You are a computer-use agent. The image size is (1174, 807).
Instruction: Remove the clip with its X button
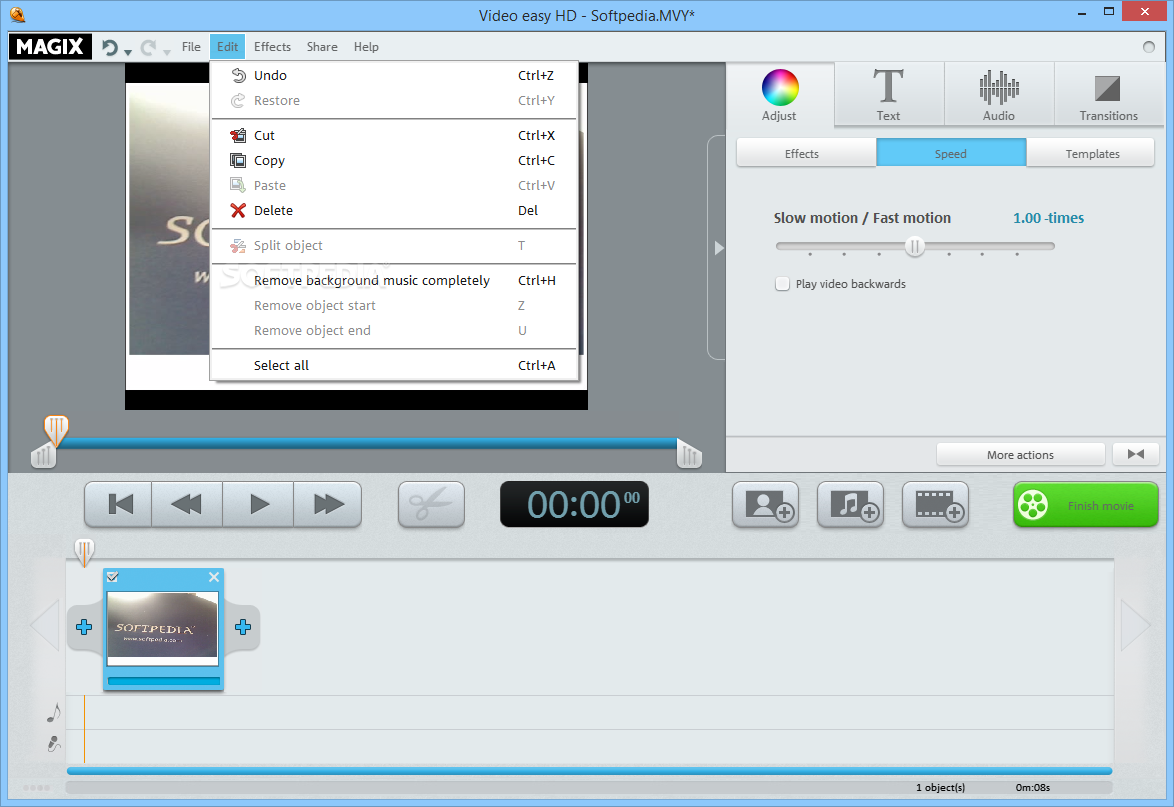pyautogui.click(x=214, y=577)
